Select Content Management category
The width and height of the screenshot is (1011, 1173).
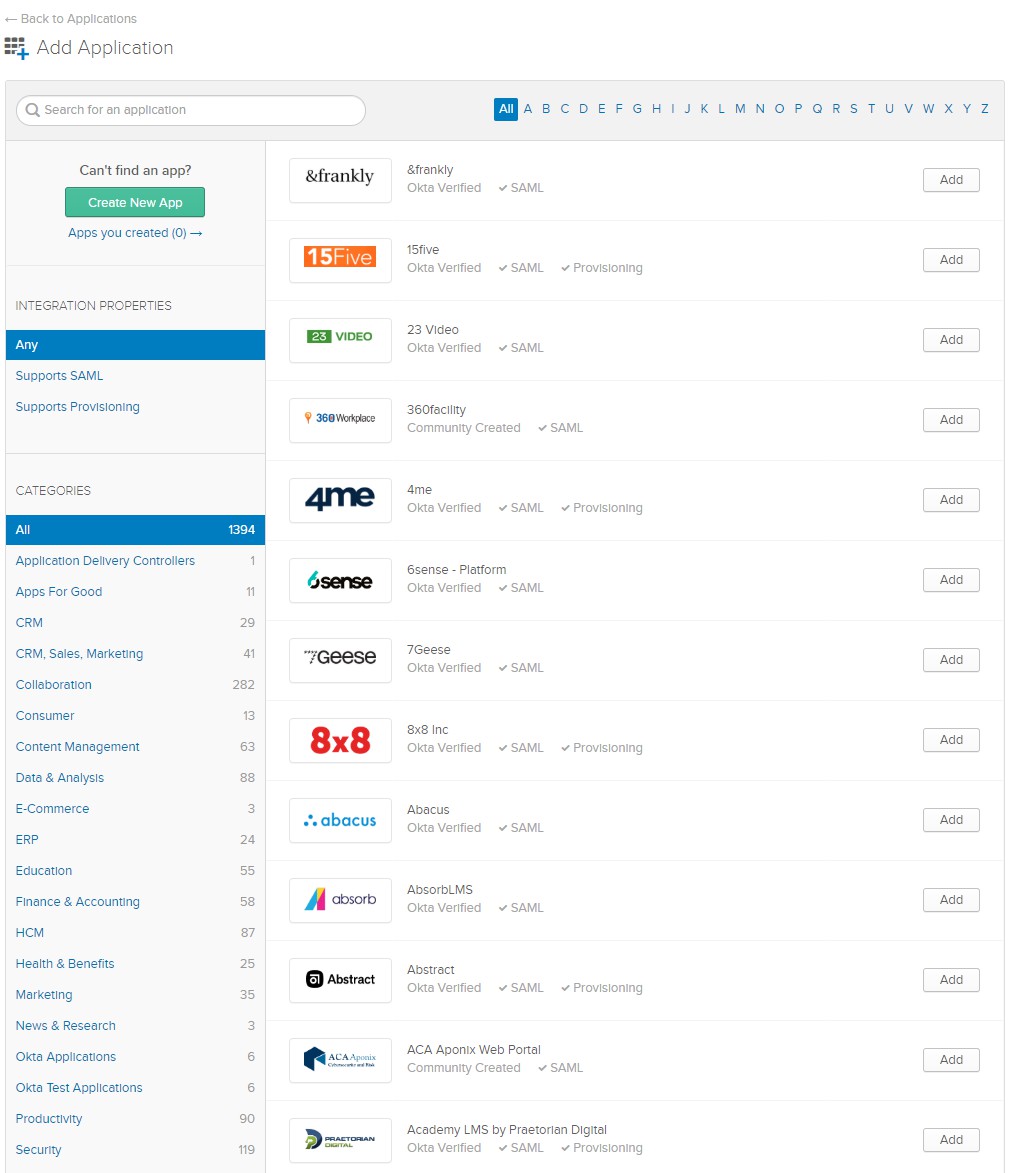point(135,747)
